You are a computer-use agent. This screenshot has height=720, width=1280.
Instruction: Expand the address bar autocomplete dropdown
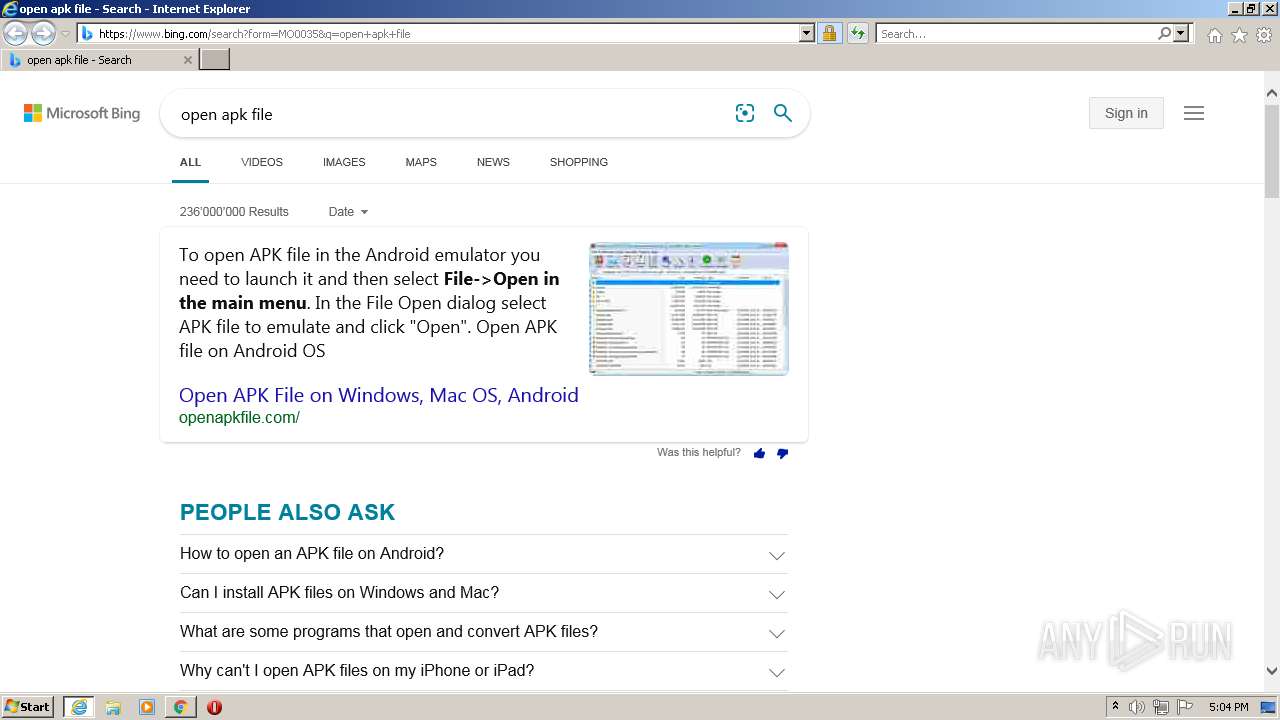(x=807, y=34)
